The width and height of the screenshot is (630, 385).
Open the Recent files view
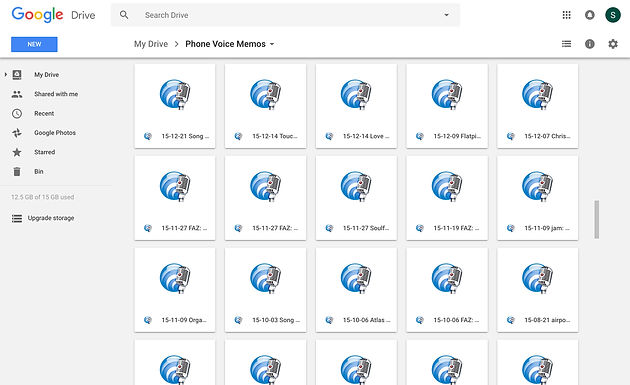point(44,113)
